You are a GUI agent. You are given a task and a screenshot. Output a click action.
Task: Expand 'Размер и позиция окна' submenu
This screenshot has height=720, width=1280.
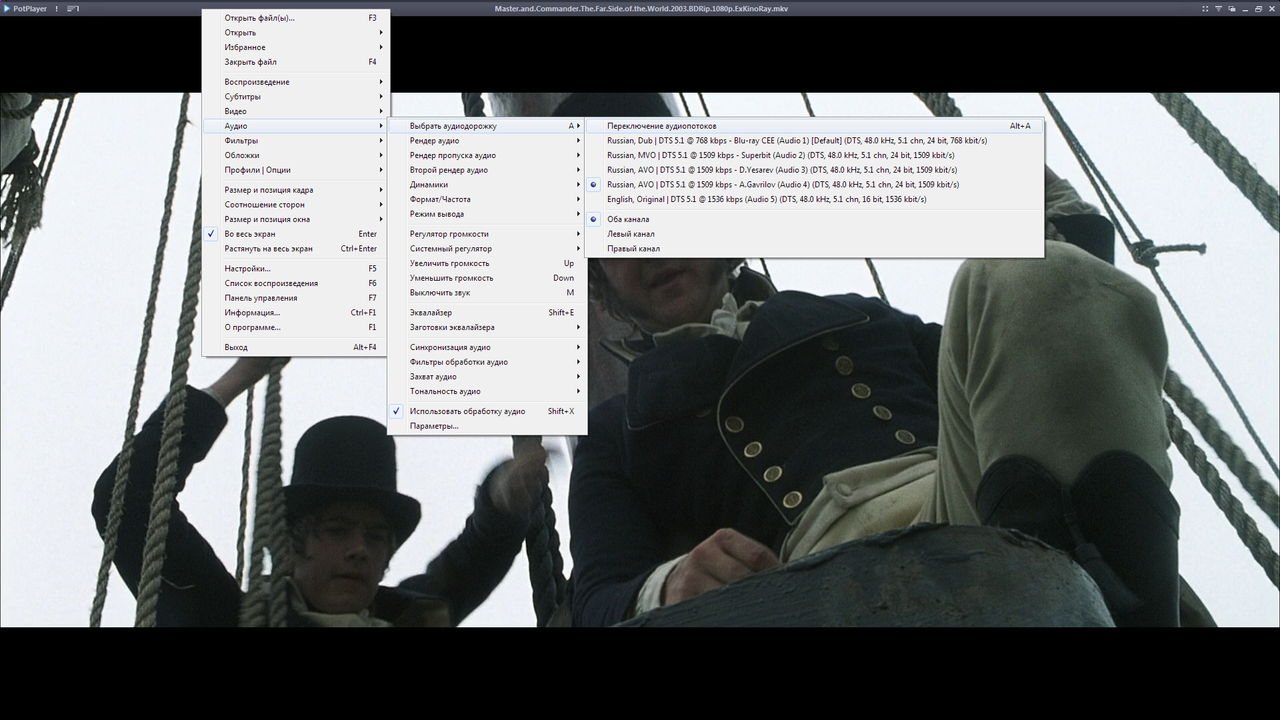pyautogui.click(x=296, y=219)
